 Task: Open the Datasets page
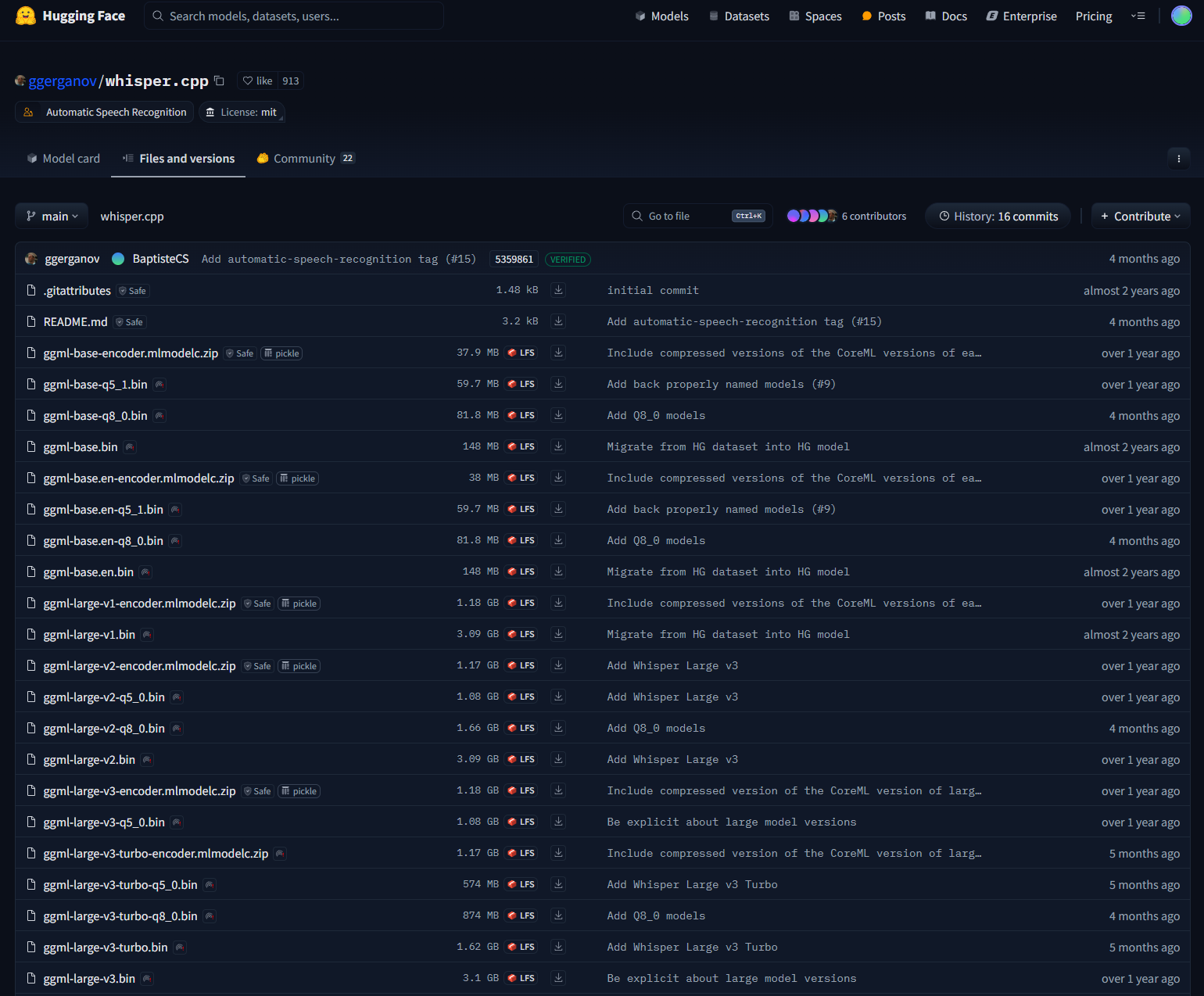(738, 16)
